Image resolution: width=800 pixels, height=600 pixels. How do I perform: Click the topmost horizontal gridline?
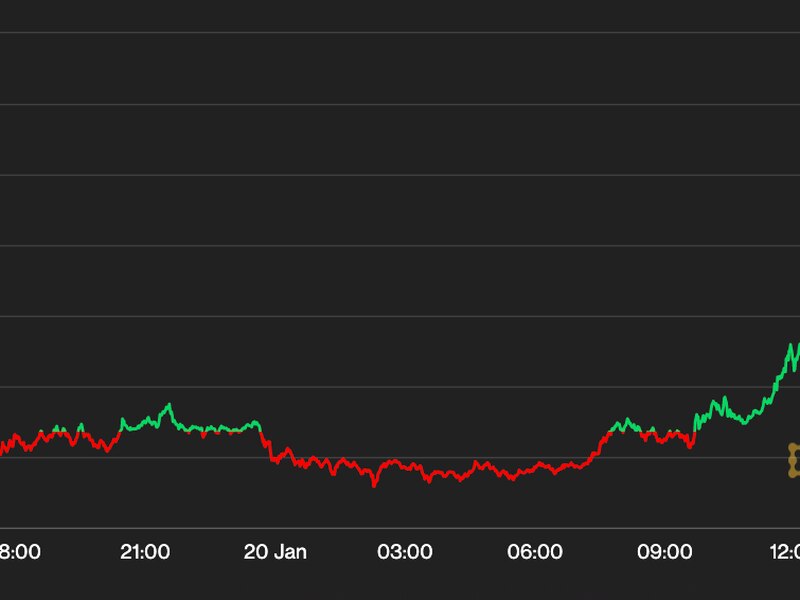click(400, 33)
